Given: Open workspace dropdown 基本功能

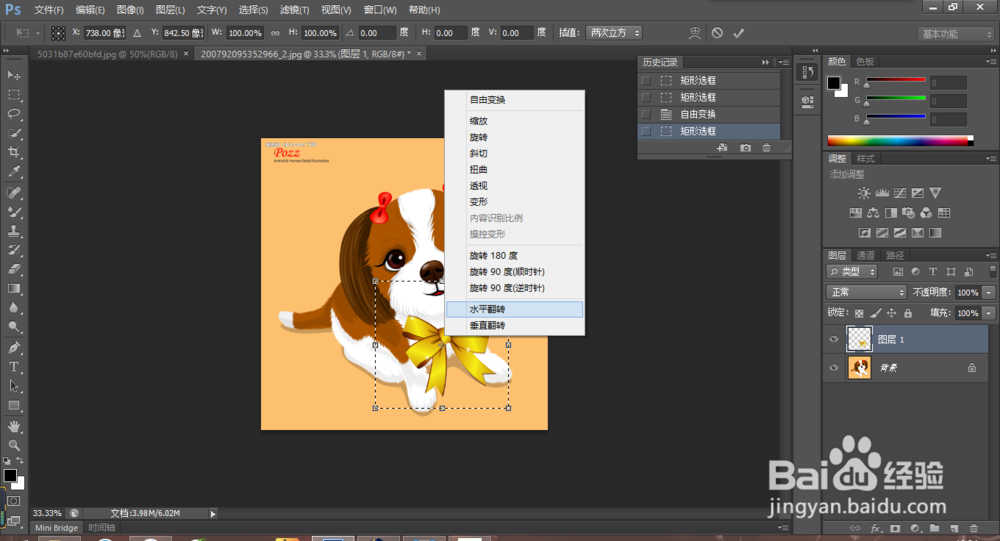Looking at the screenshot, I should pos(957,34).
